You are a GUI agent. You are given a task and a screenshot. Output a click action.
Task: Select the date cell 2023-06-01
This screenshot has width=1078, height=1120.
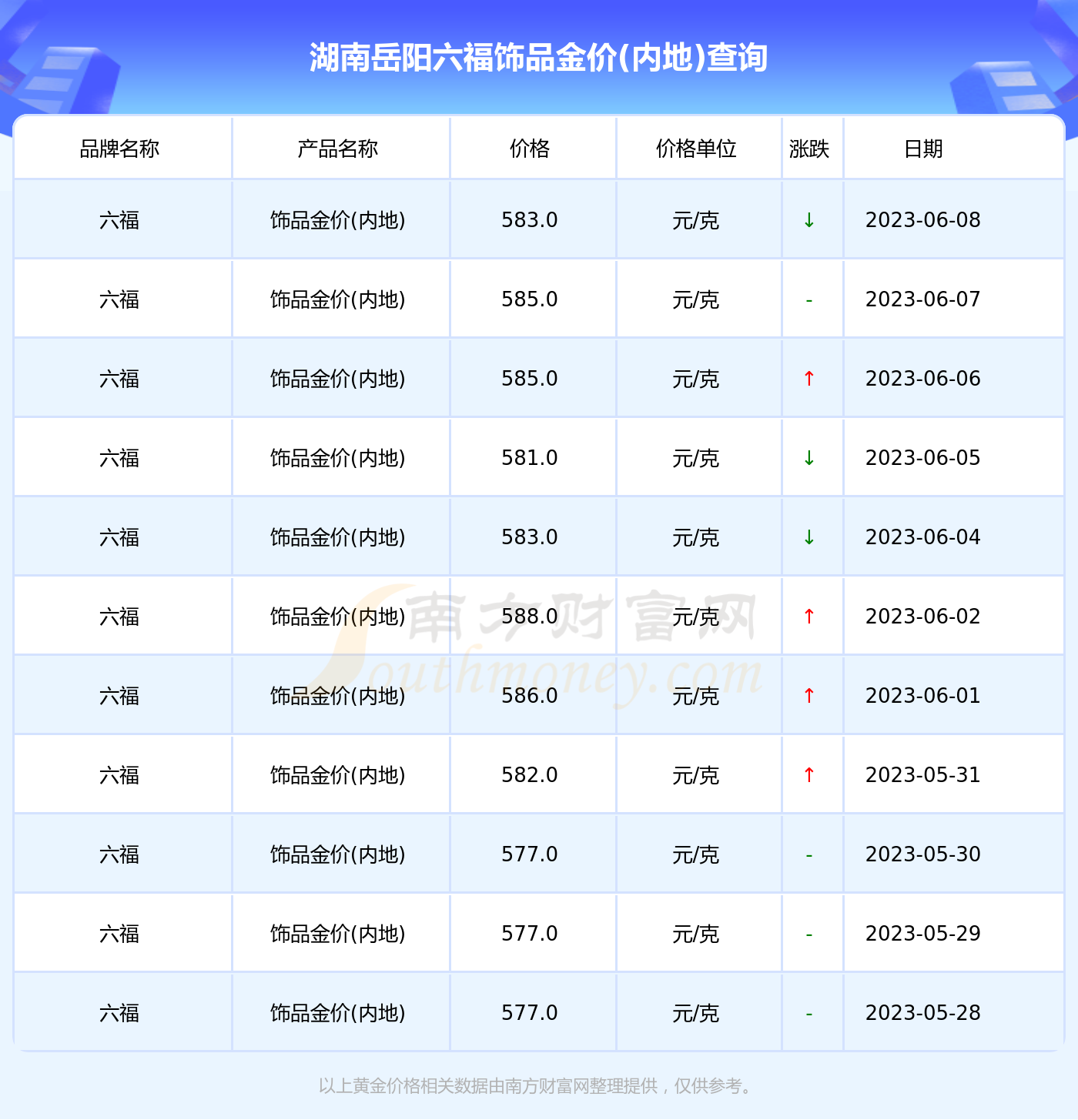[923, 696]
